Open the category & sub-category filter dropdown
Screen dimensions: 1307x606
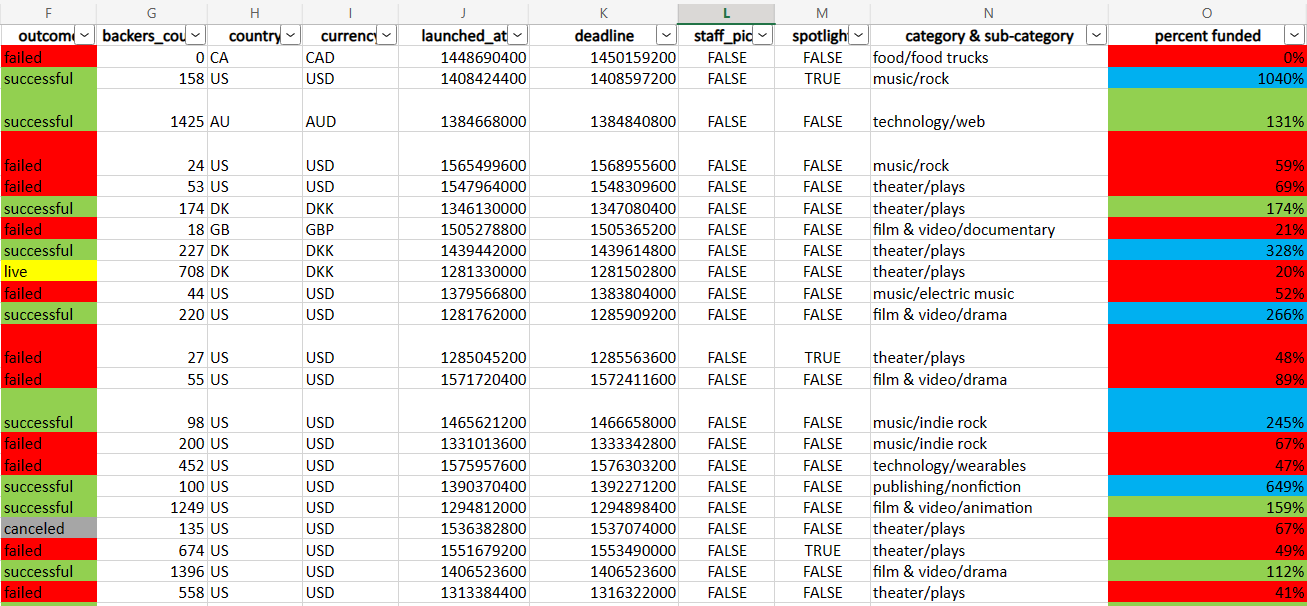(x=1096, y=35)
